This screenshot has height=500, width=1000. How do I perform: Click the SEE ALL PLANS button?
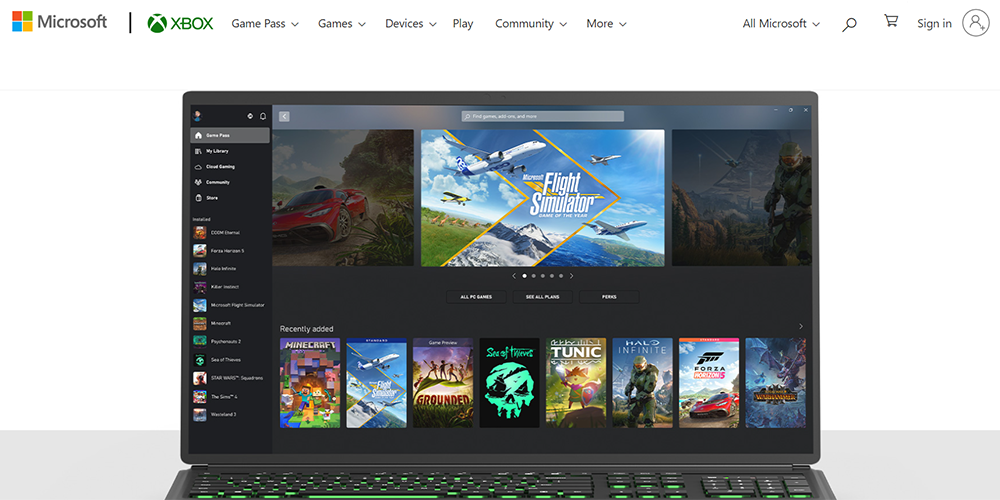(543, 297)
